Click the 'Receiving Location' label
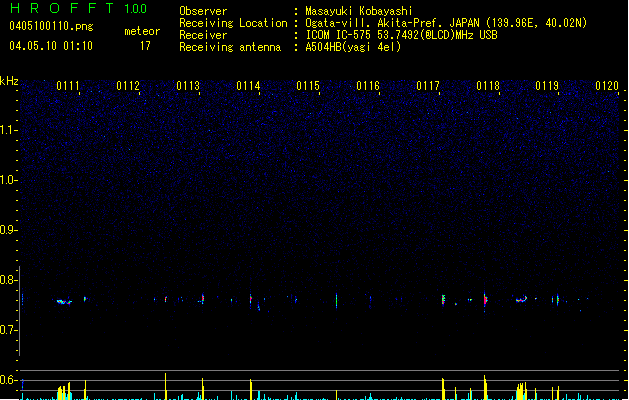 pyautogui.click(x=233, y=23)
